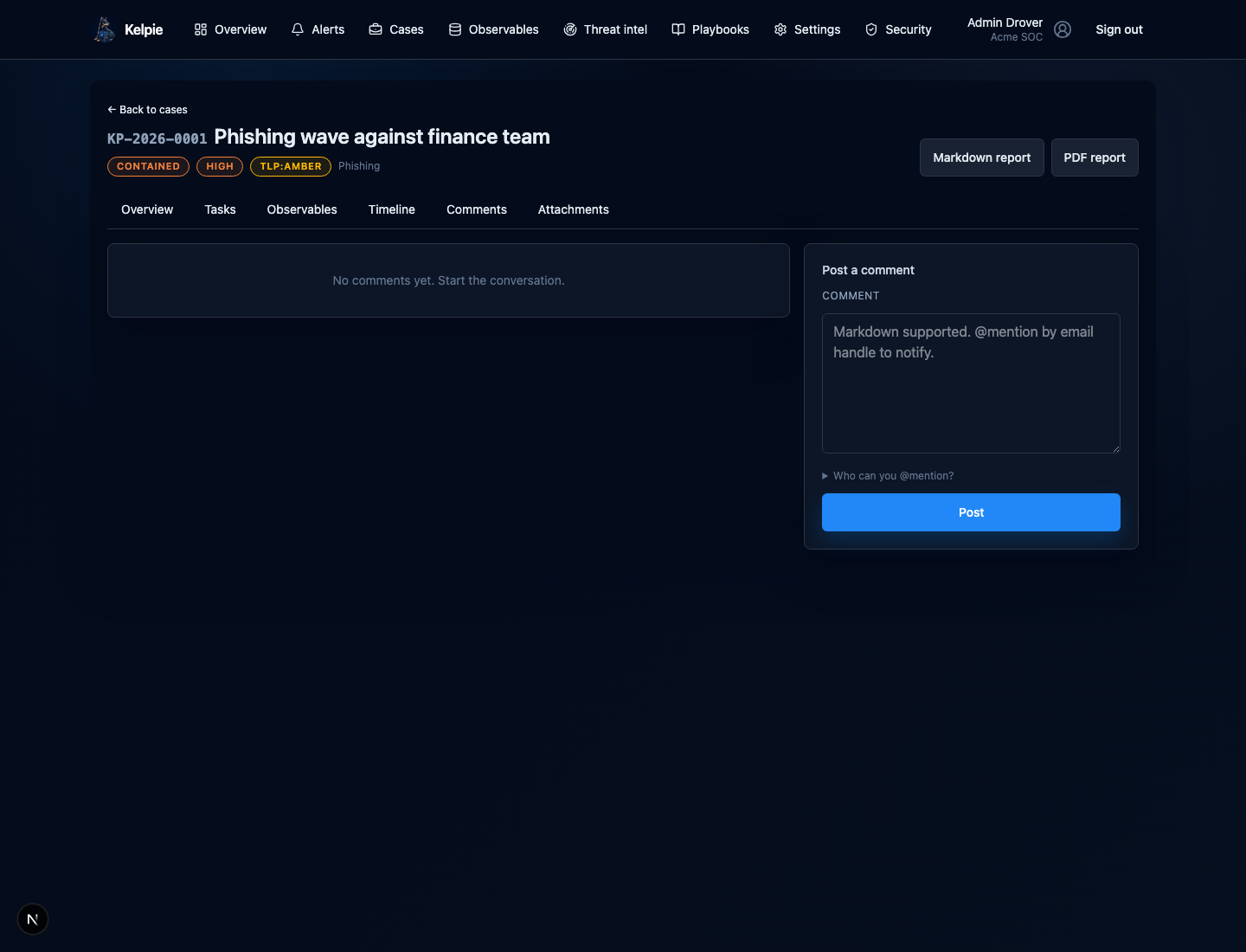Click the Overview grid icon in navbar

click(201, 29)
